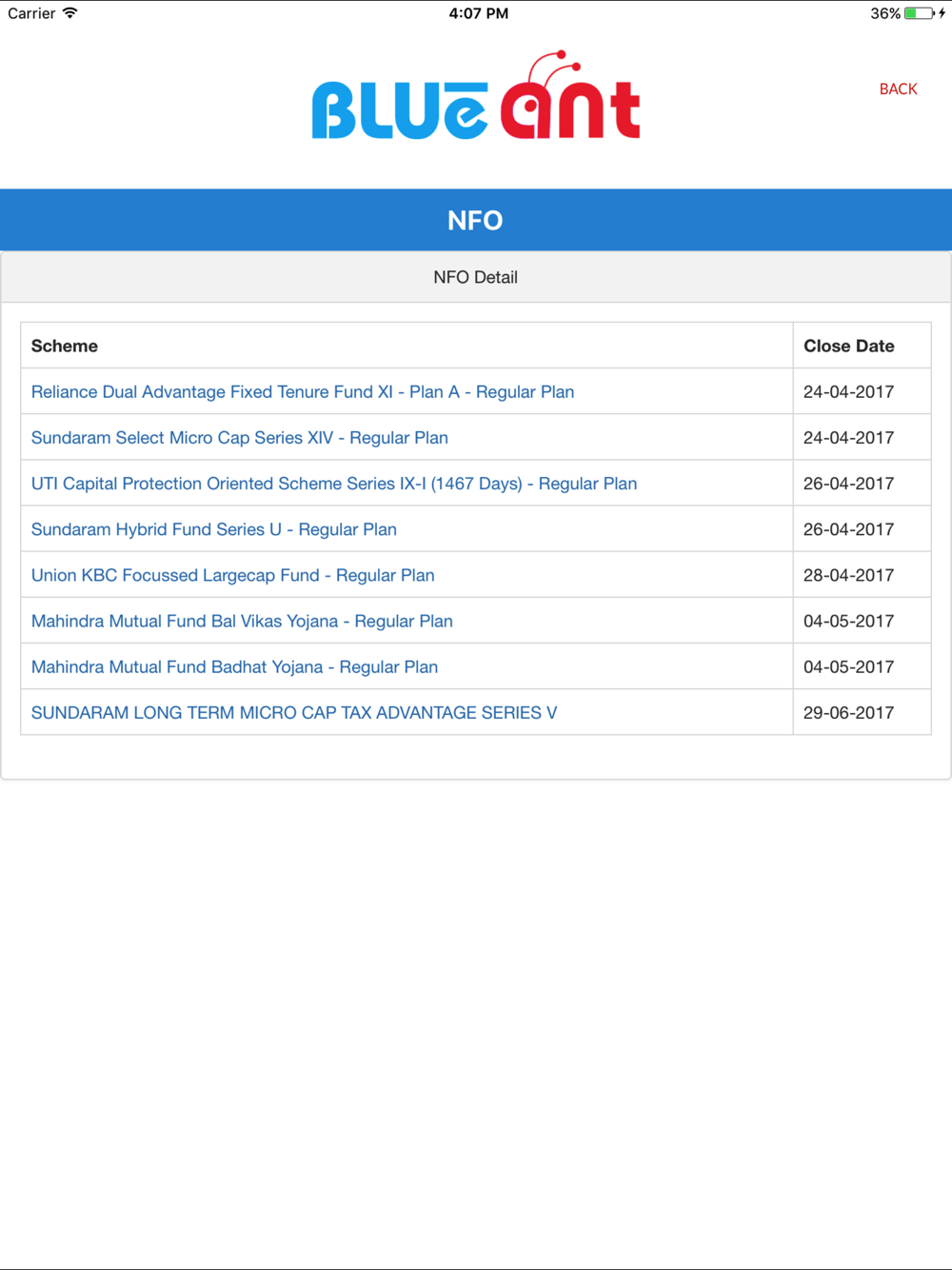
Task: Open Sundaram Select Micro Cap Series XIV
Action: [240, 437]
